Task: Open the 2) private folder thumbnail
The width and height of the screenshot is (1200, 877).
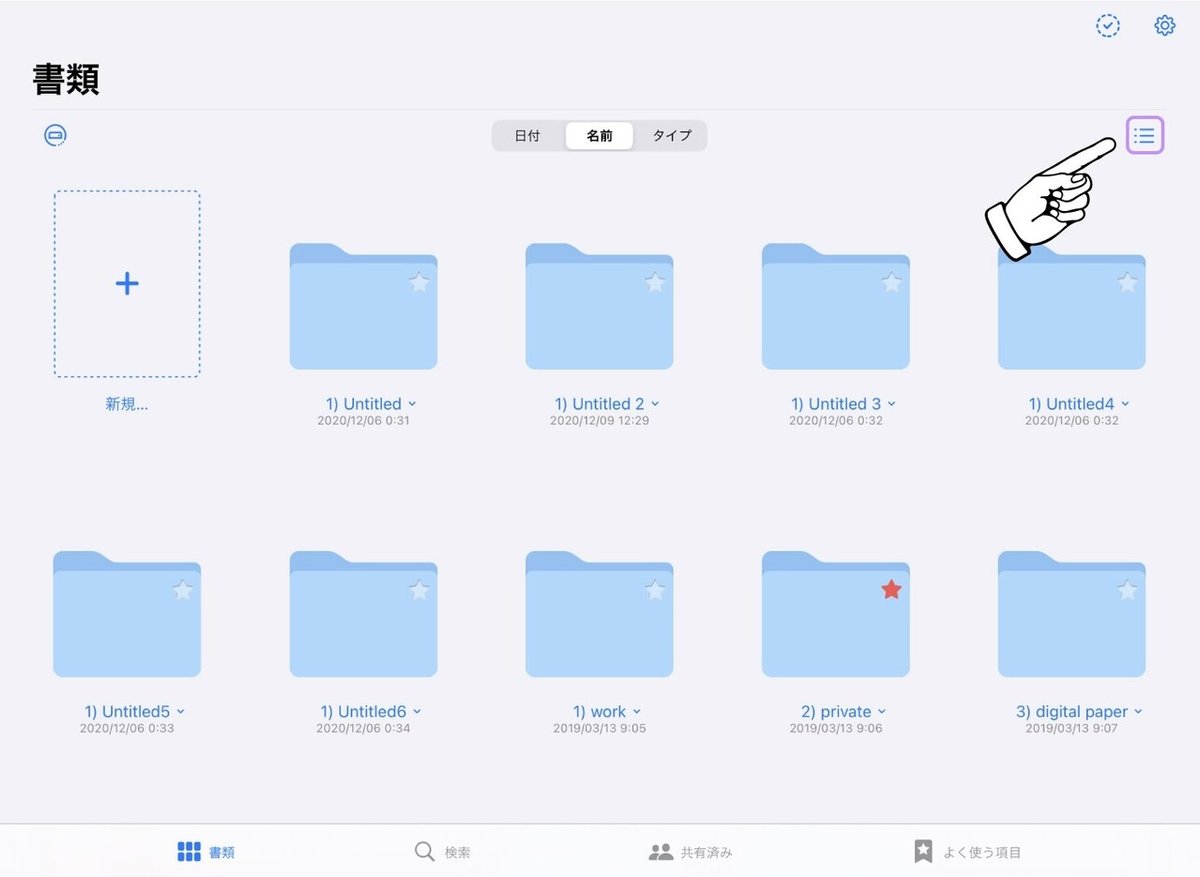Action: (x=836, y=614)
